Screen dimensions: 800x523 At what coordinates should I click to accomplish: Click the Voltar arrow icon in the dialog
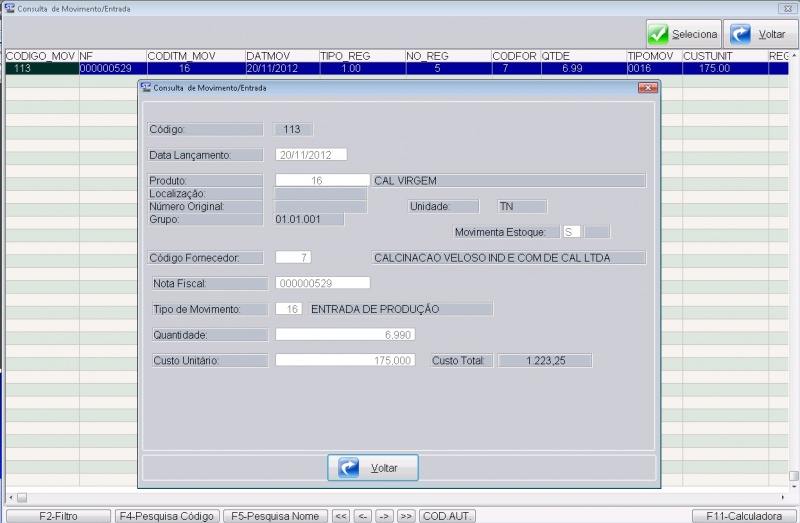tap(350, 467)
